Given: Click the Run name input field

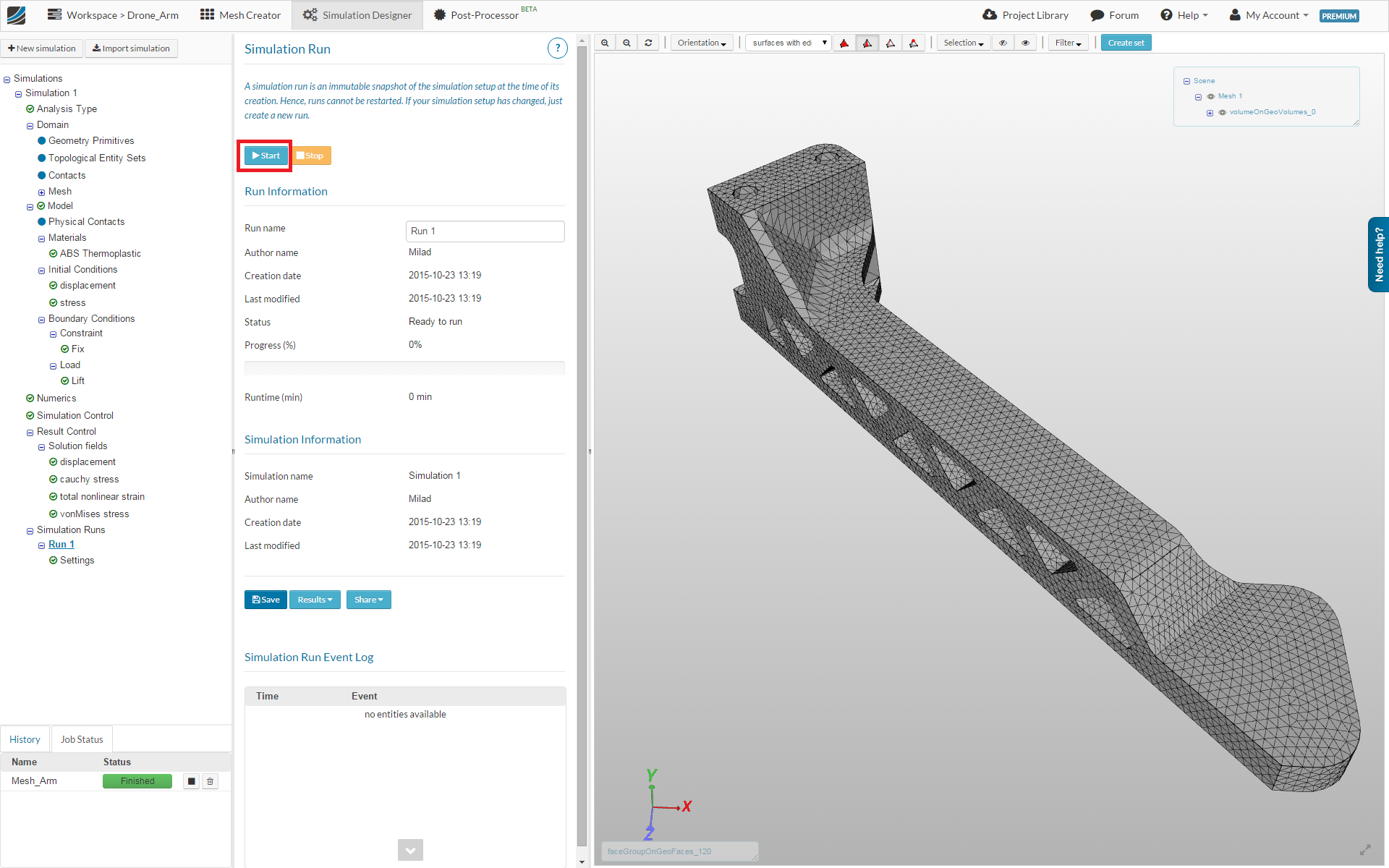Looking at the screenshot, I should pyautogui.click(x=485, y=231).
